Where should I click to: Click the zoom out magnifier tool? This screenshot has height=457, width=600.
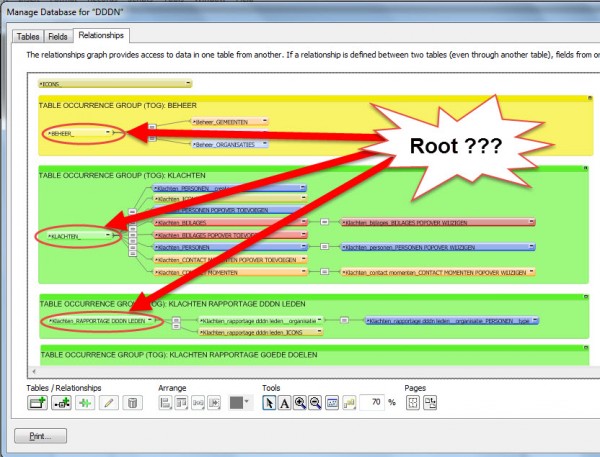click(x=317, y=402)
